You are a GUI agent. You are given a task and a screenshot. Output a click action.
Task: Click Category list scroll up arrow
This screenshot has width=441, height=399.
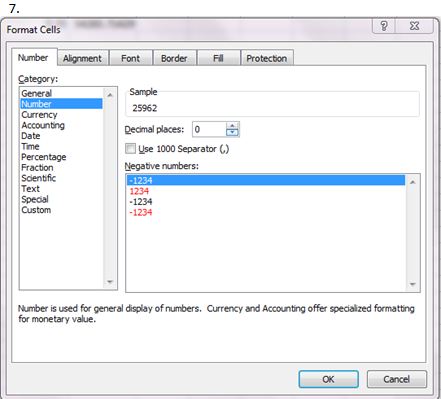point(110,95)
